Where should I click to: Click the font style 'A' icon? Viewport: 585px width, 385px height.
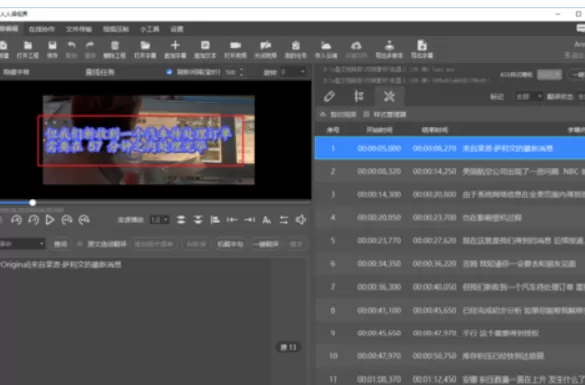tap(266, 220)
